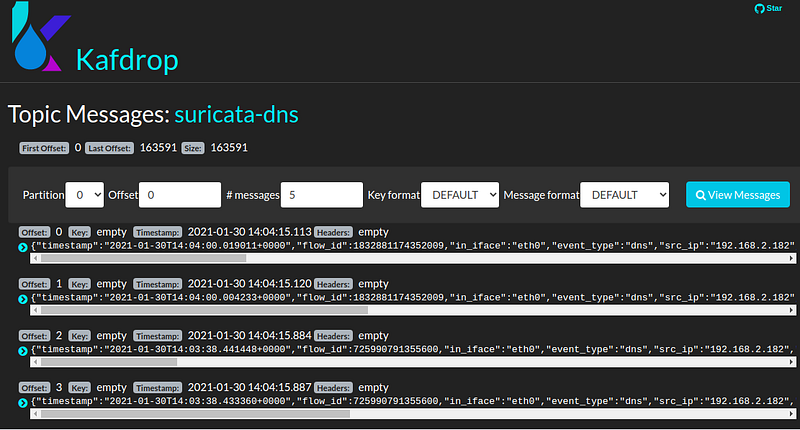Click timestamp 2021-01-30 14:04:15.113

coord(249,232)
